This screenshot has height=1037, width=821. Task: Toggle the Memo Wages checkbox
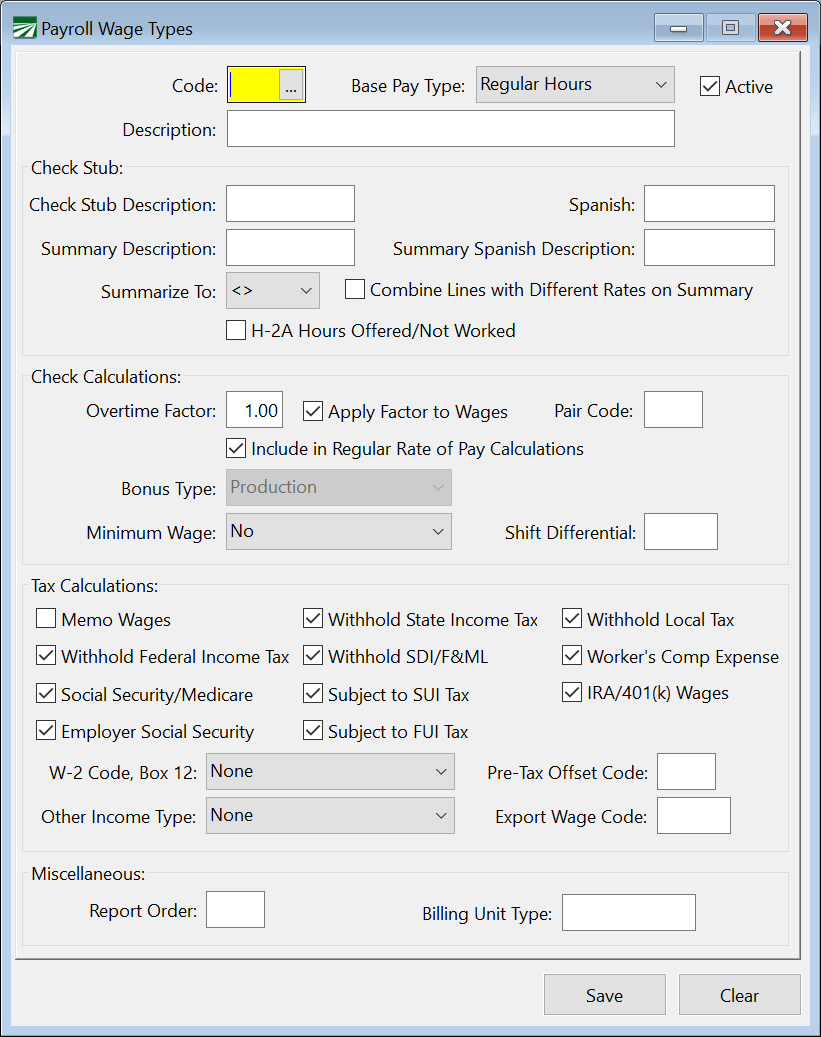point(45,618)
